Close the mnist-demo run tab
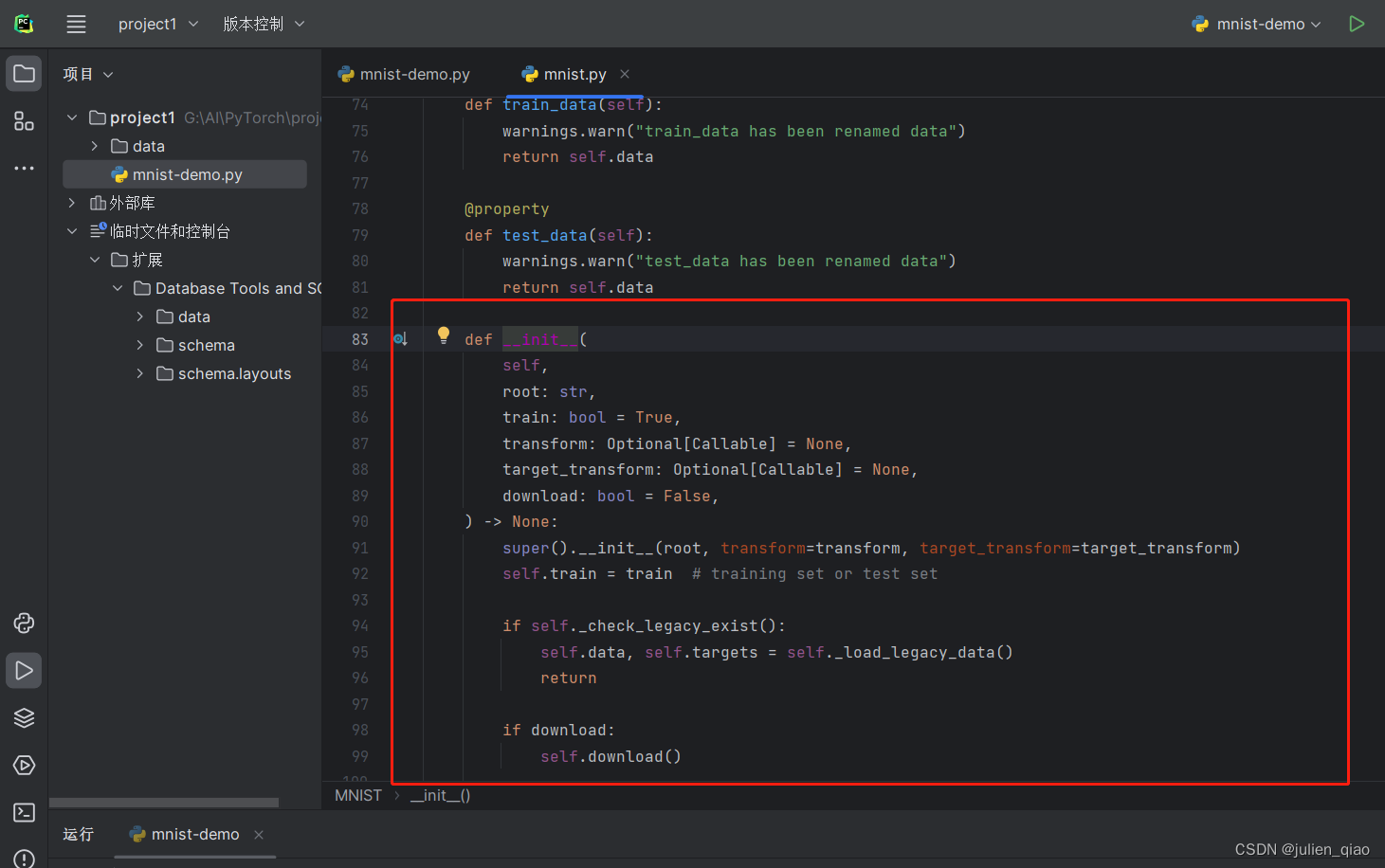The width and height of the screenshot is (1385, 868). pos(259,835)
